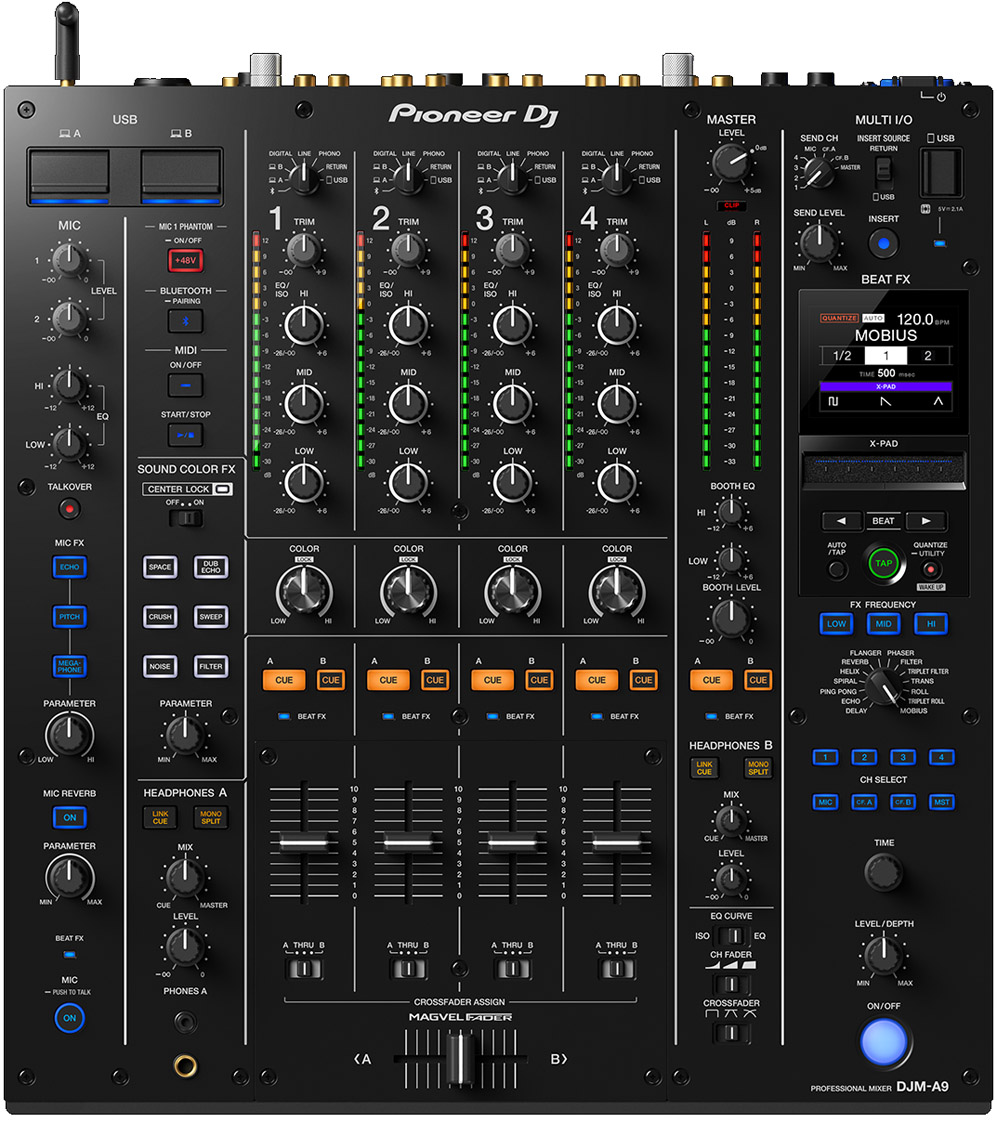Flip the CENTER LOCK off/on switch
Viewport: 997px width, 1123px height.
[186, 518]
